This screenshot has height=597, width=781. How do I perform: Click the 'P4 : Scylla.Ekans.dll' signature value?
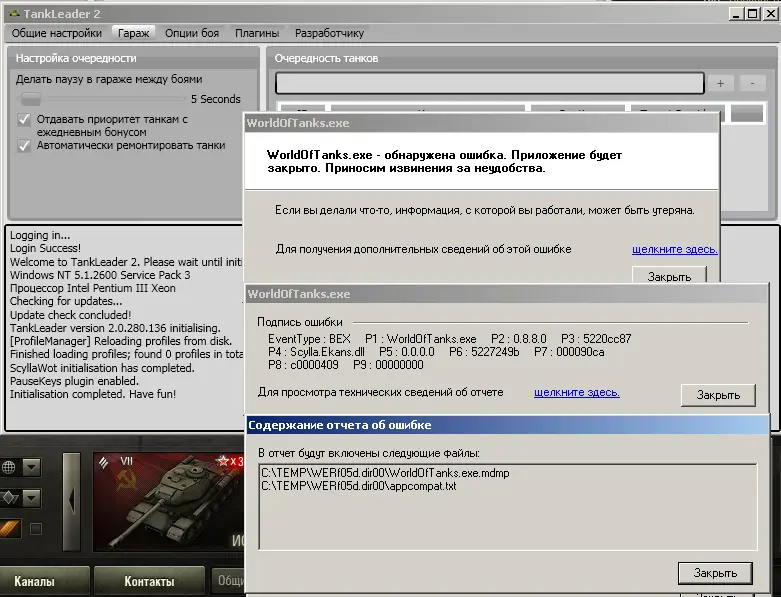point(316,352)
